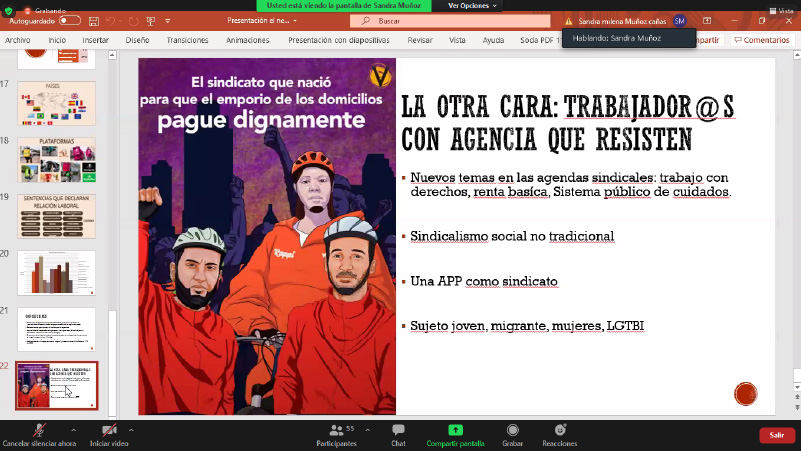The image size is (801, 451).
Task: Expand the video options caret
Action: (131, 430)
